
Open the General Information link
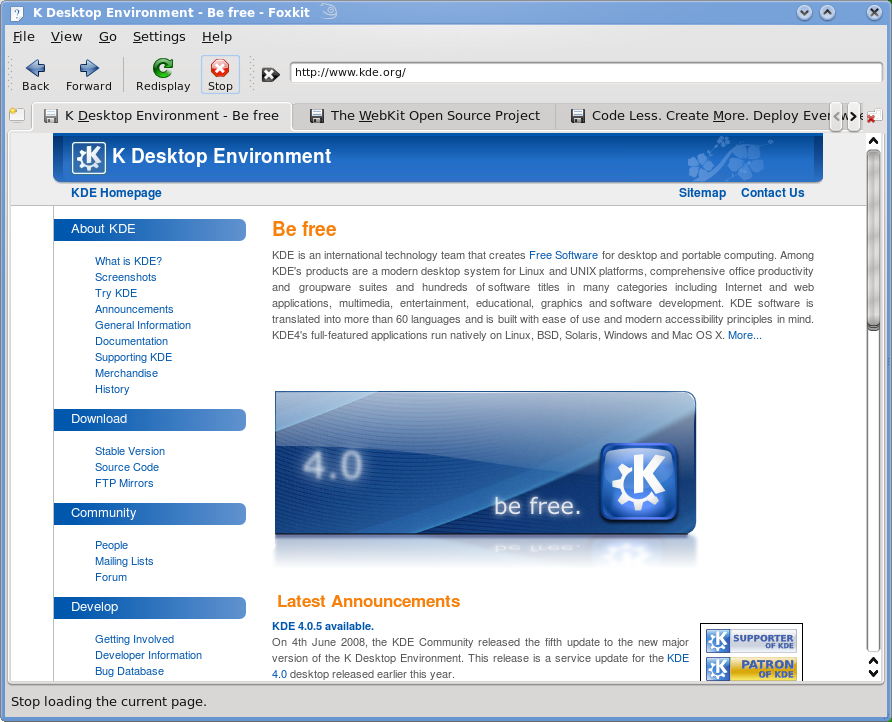tap(143, 325)
